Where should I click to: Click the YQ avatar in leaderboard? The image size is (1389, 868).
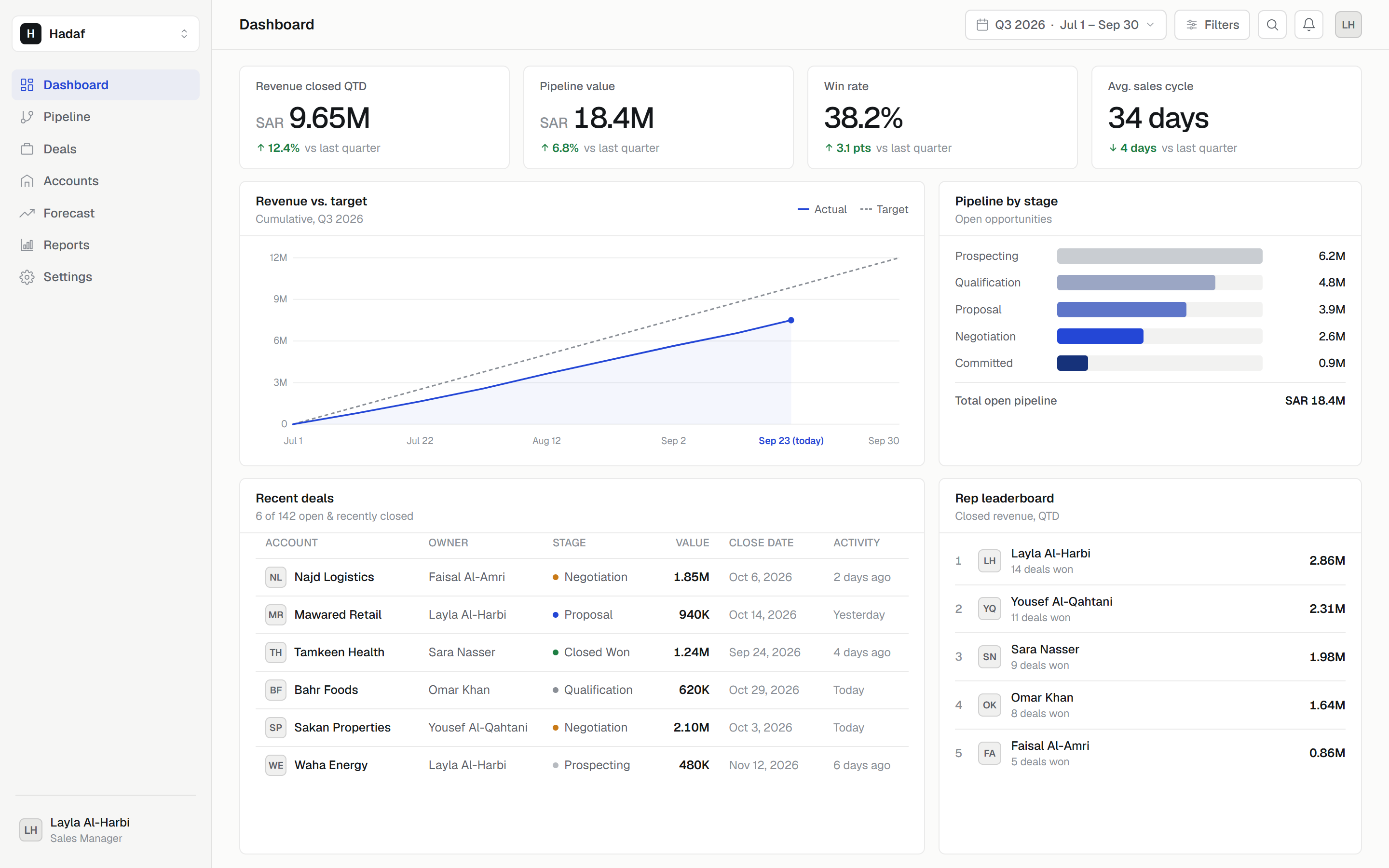990,609
